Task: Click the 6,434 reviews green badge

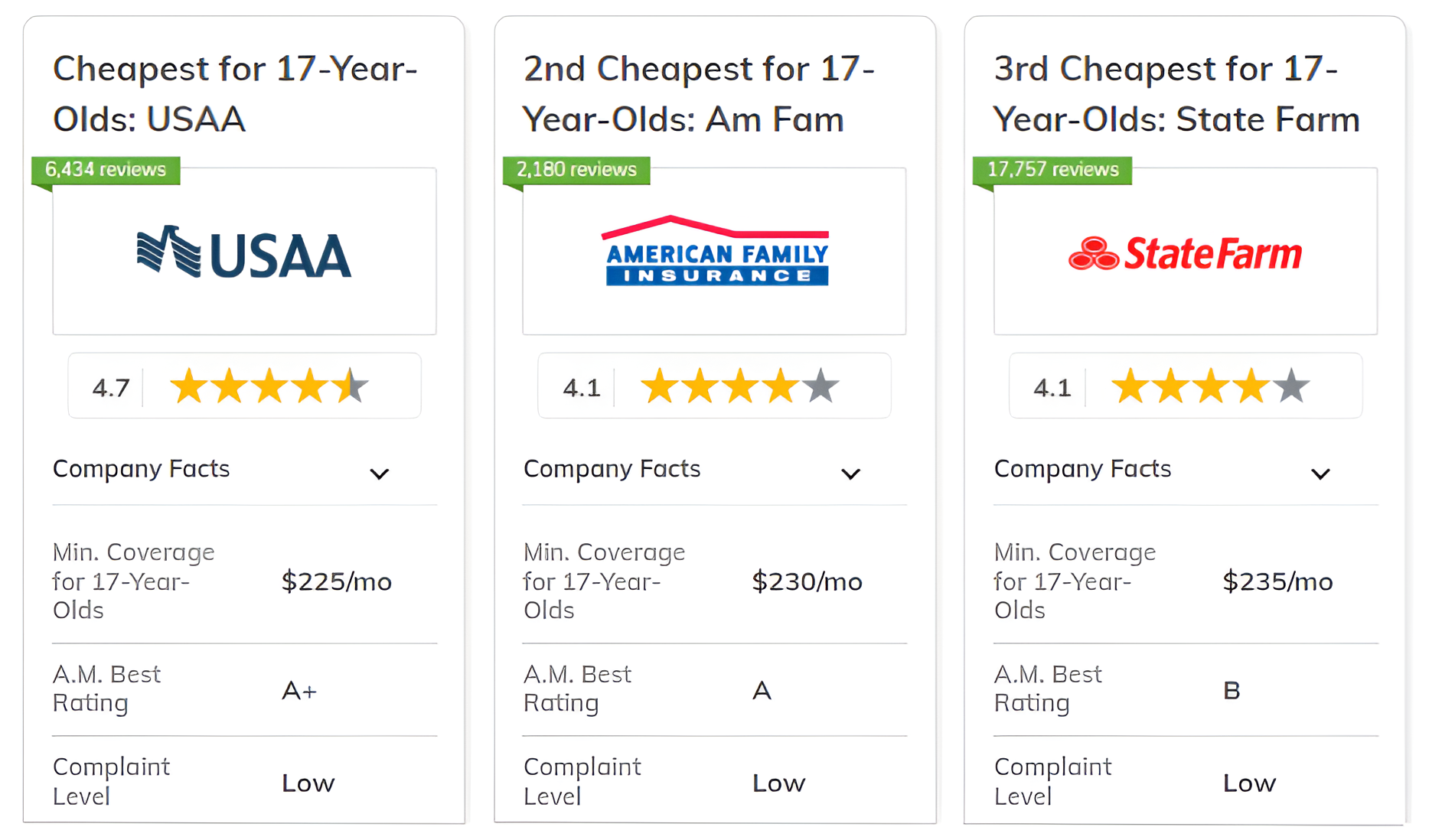Action: tap(106, 169)
